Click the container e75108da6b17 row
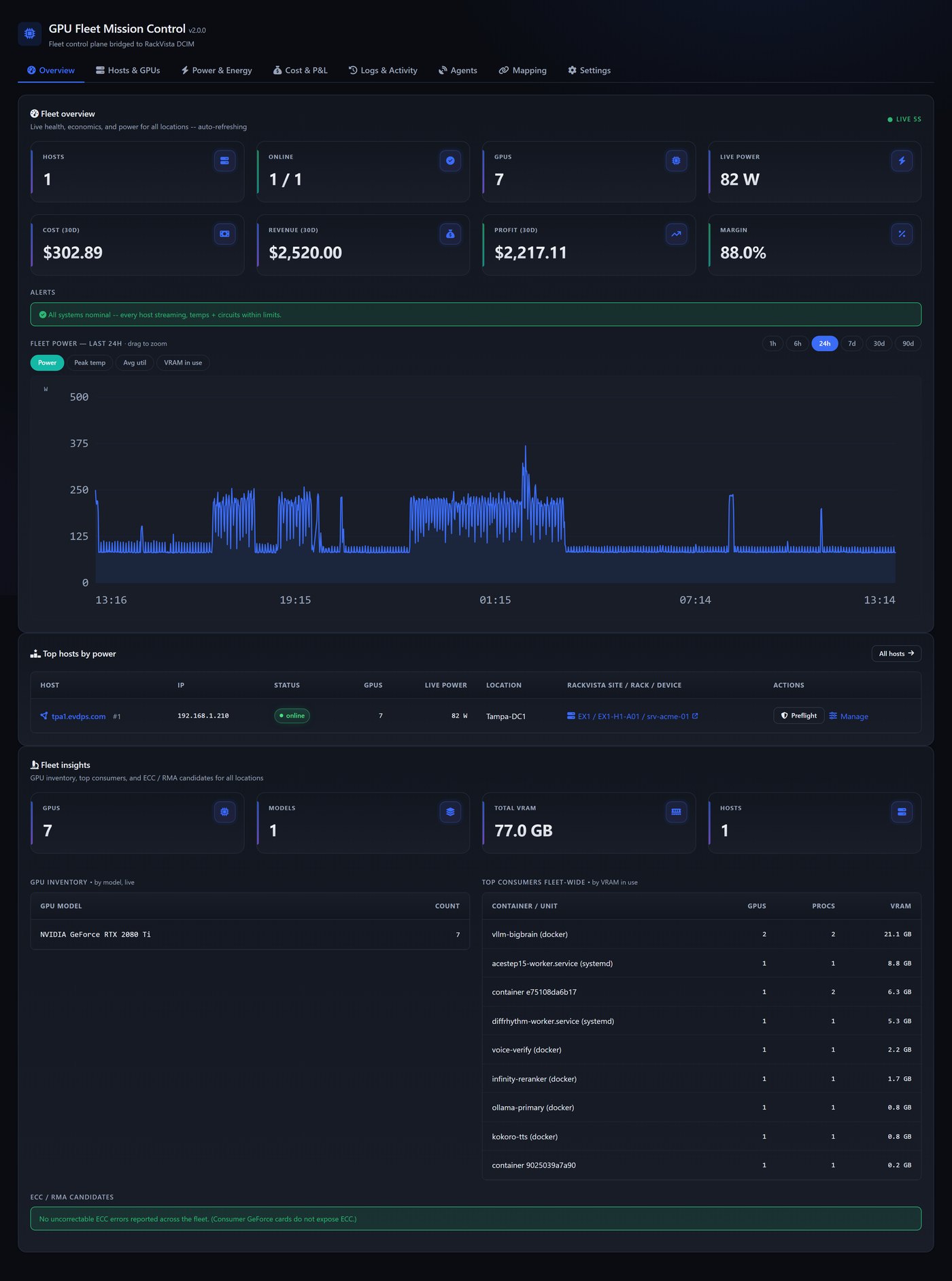 701,992
